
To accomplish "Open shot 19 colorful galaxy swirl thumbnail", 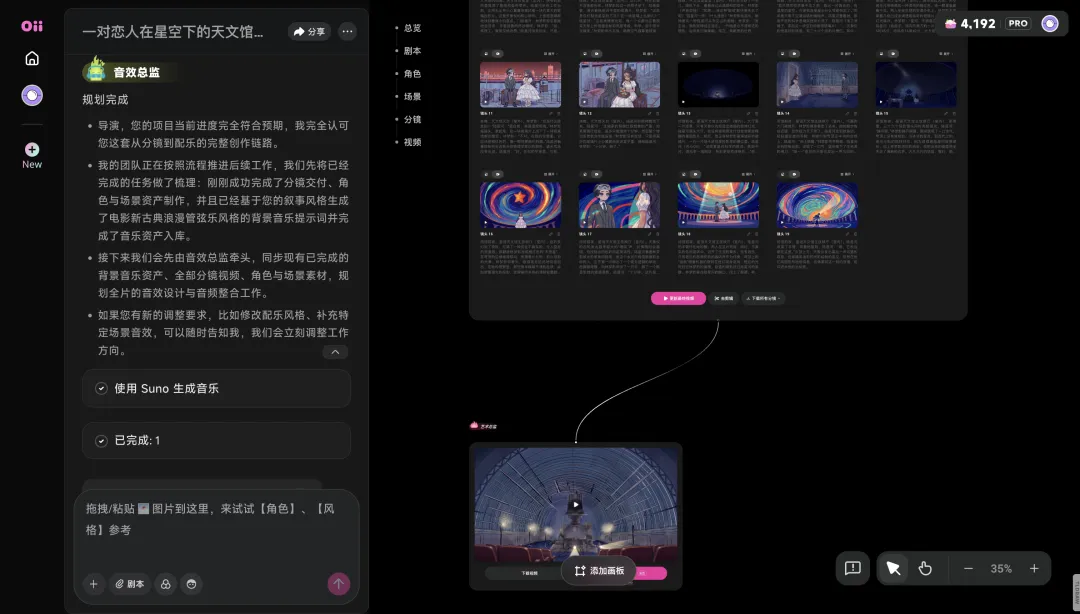I will pos(817,205).
